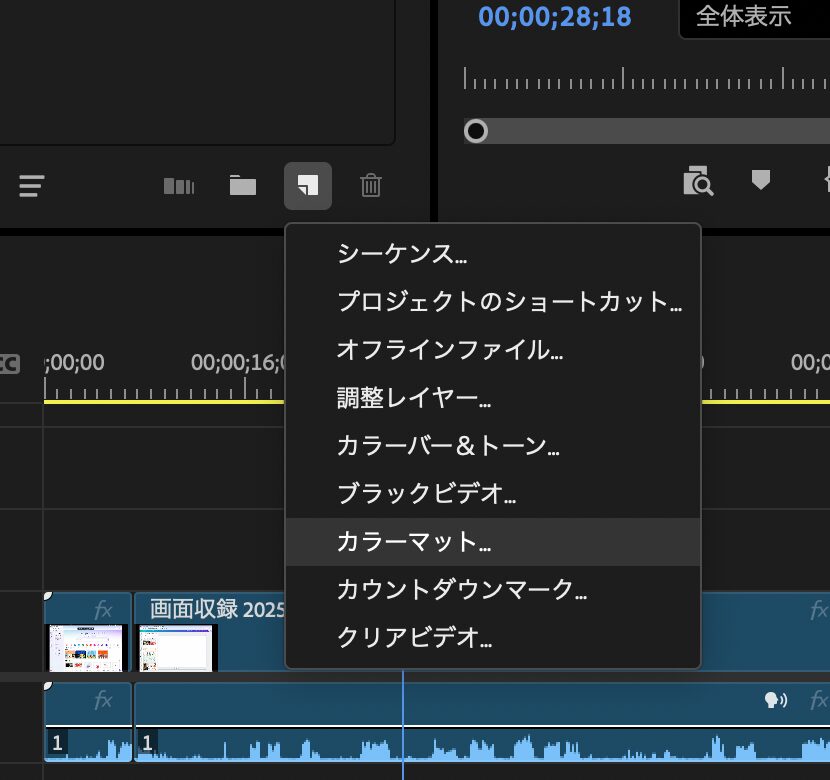Select 調整レイヤー… from the menu

tap(414, 399)
